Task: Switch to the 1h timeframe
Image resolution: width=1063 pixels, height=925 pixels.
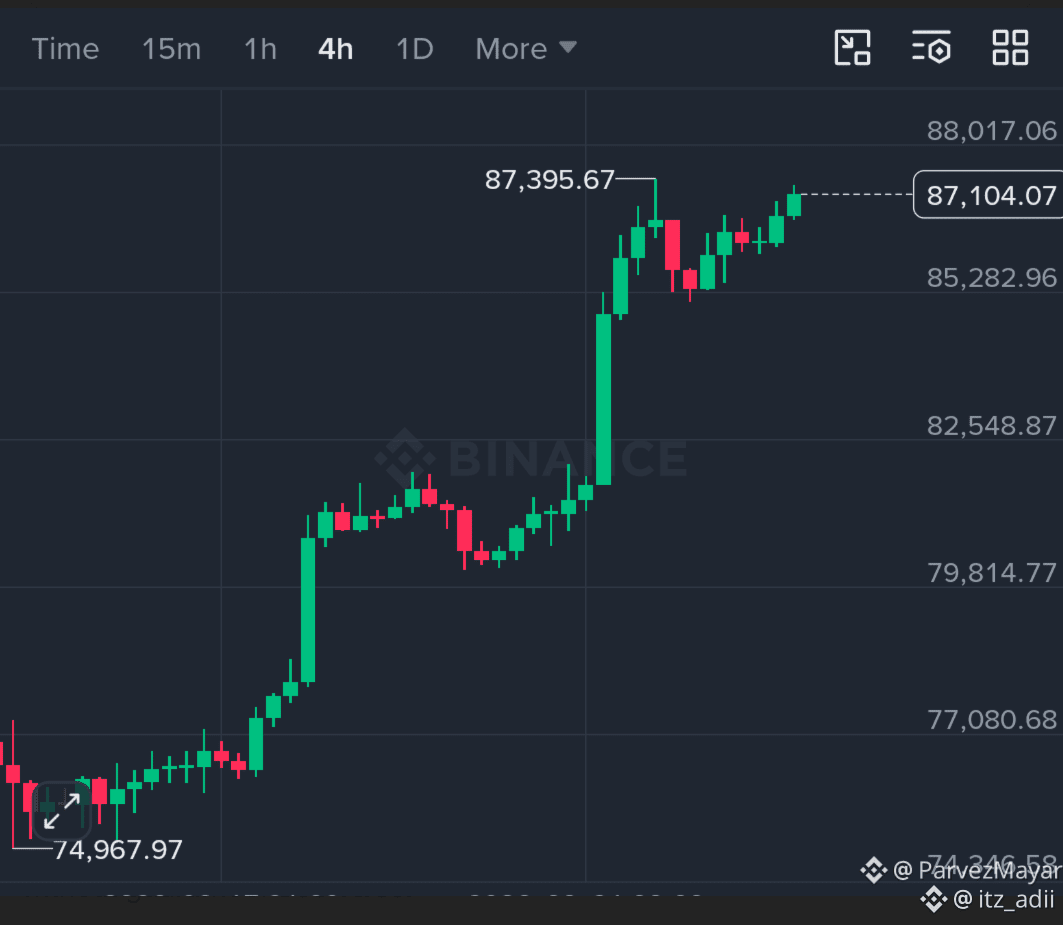Action: [260, 49]
